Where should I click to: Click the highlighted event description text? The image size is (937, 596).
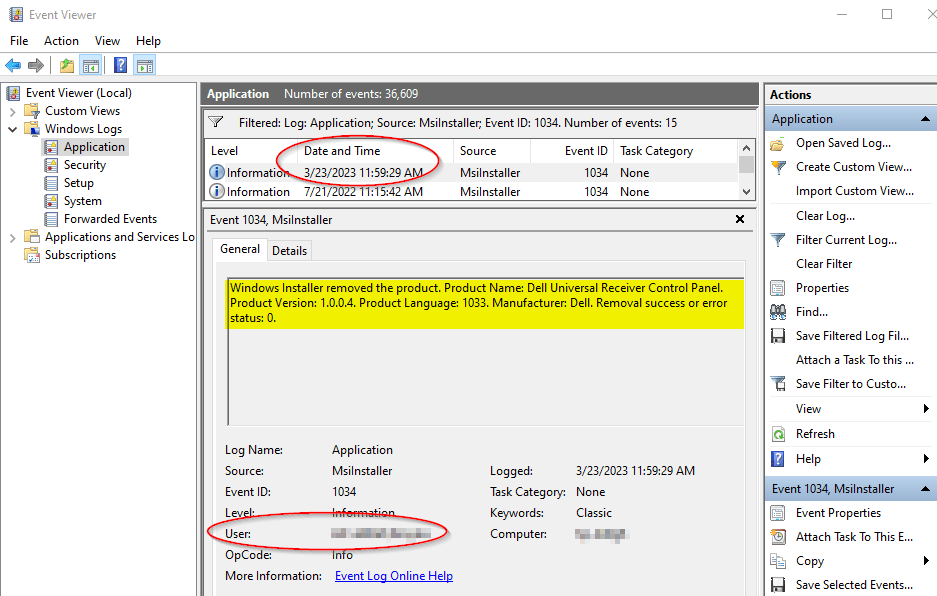(485, 303)
